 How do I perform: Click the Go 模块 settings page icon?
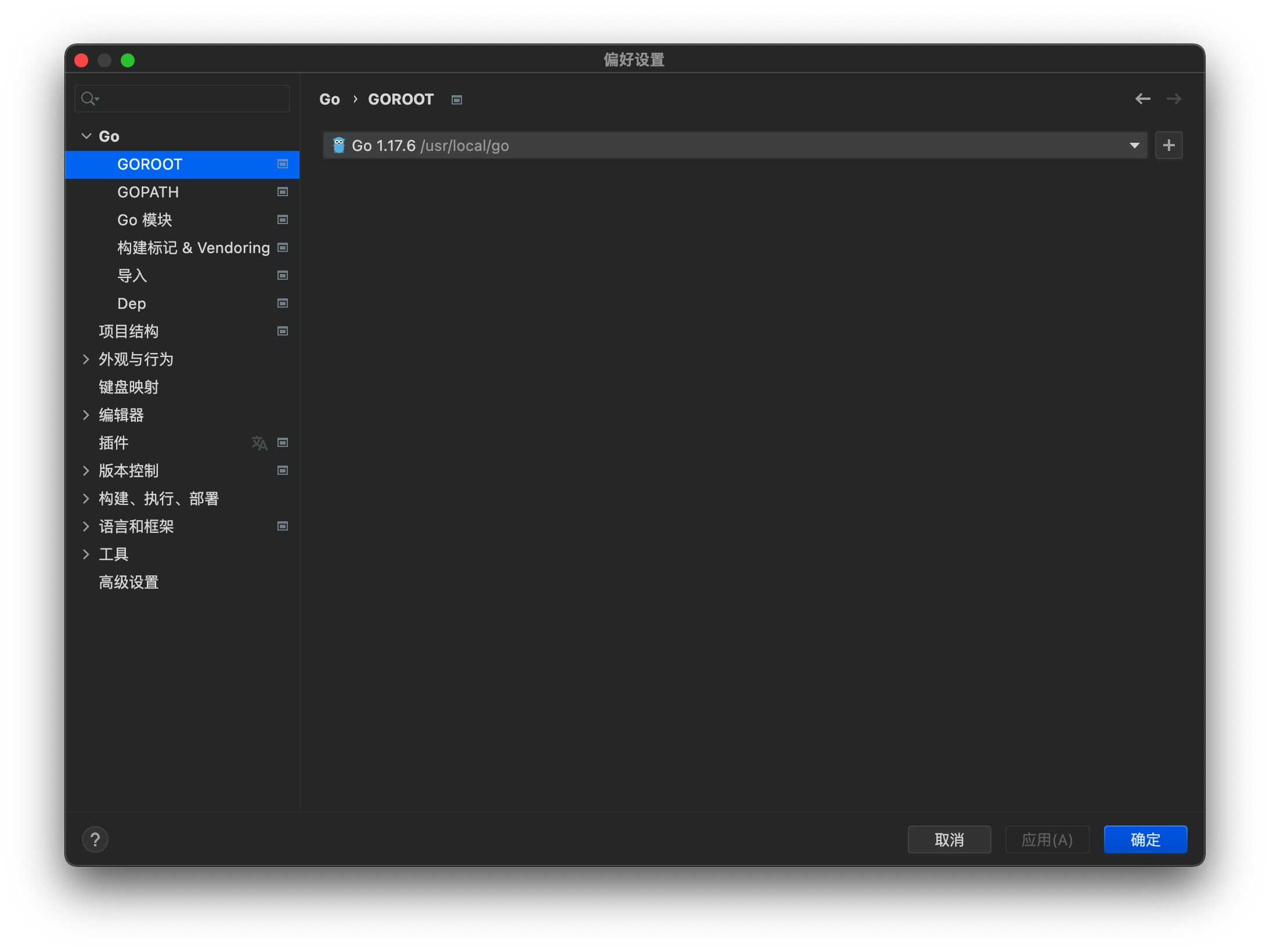tap(284, 220)
